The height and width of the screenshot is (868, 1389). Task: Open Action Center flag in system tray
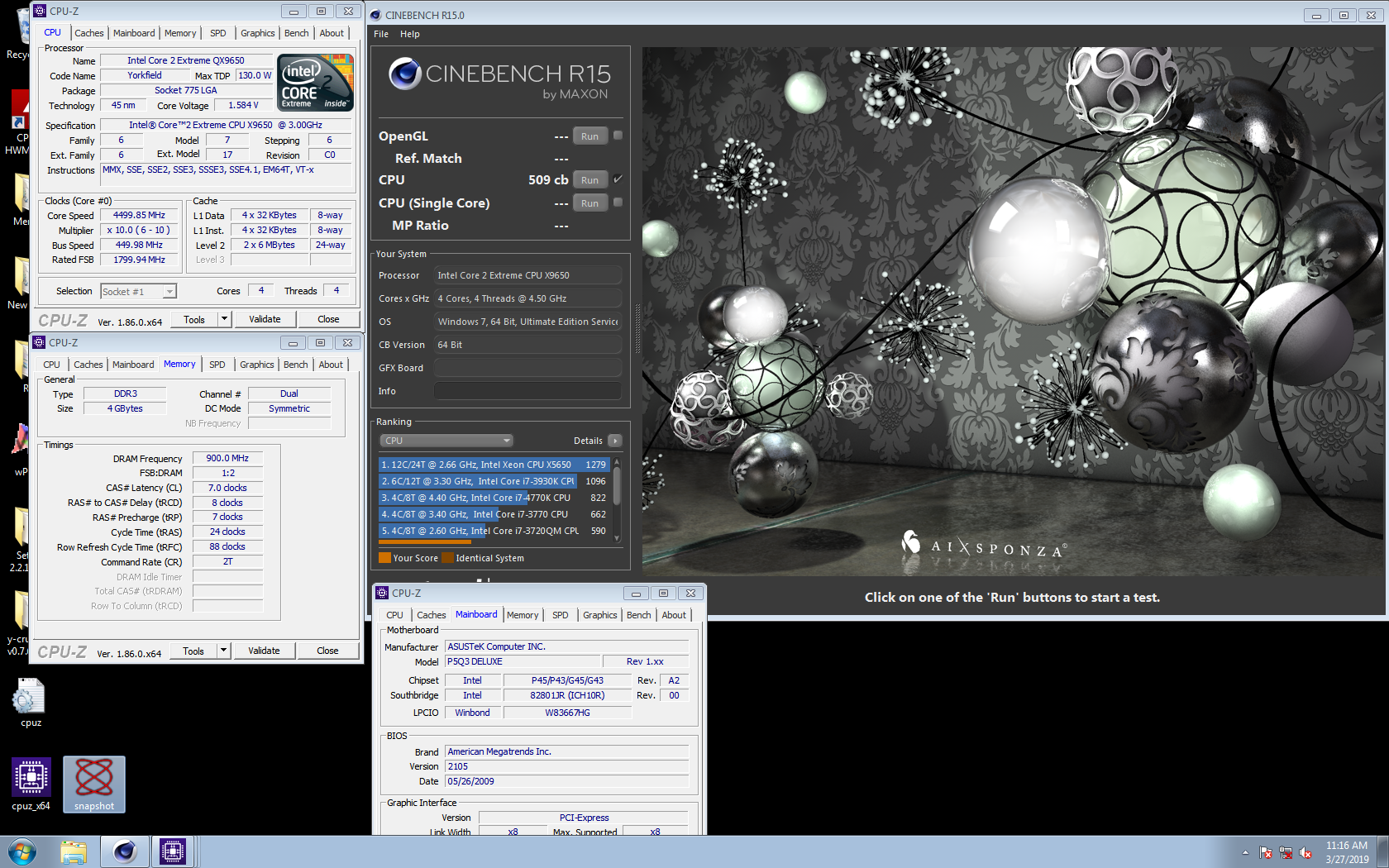click(1266, 852)
